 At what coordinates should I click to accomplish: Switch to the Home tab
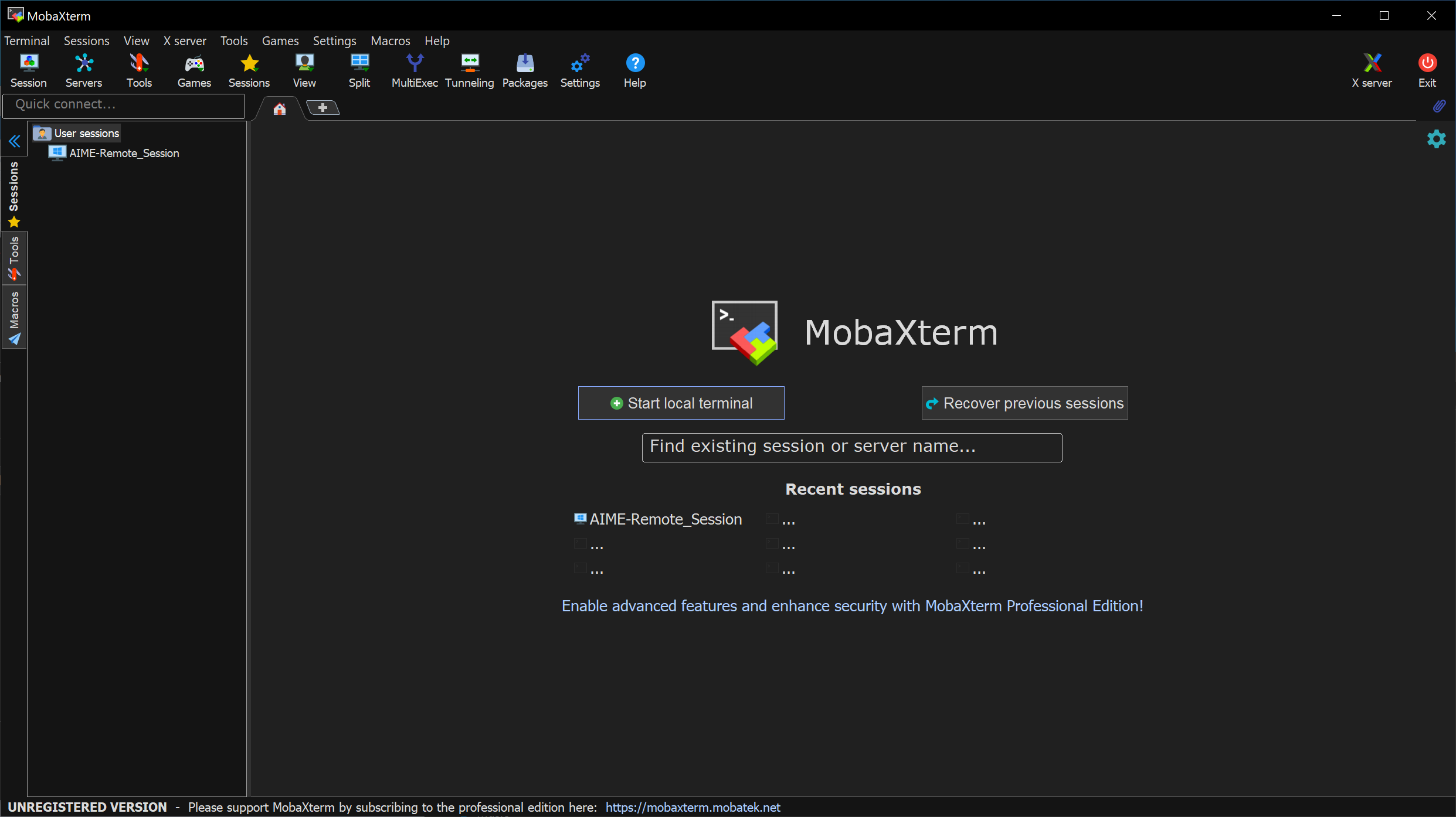tap(280, 108)
